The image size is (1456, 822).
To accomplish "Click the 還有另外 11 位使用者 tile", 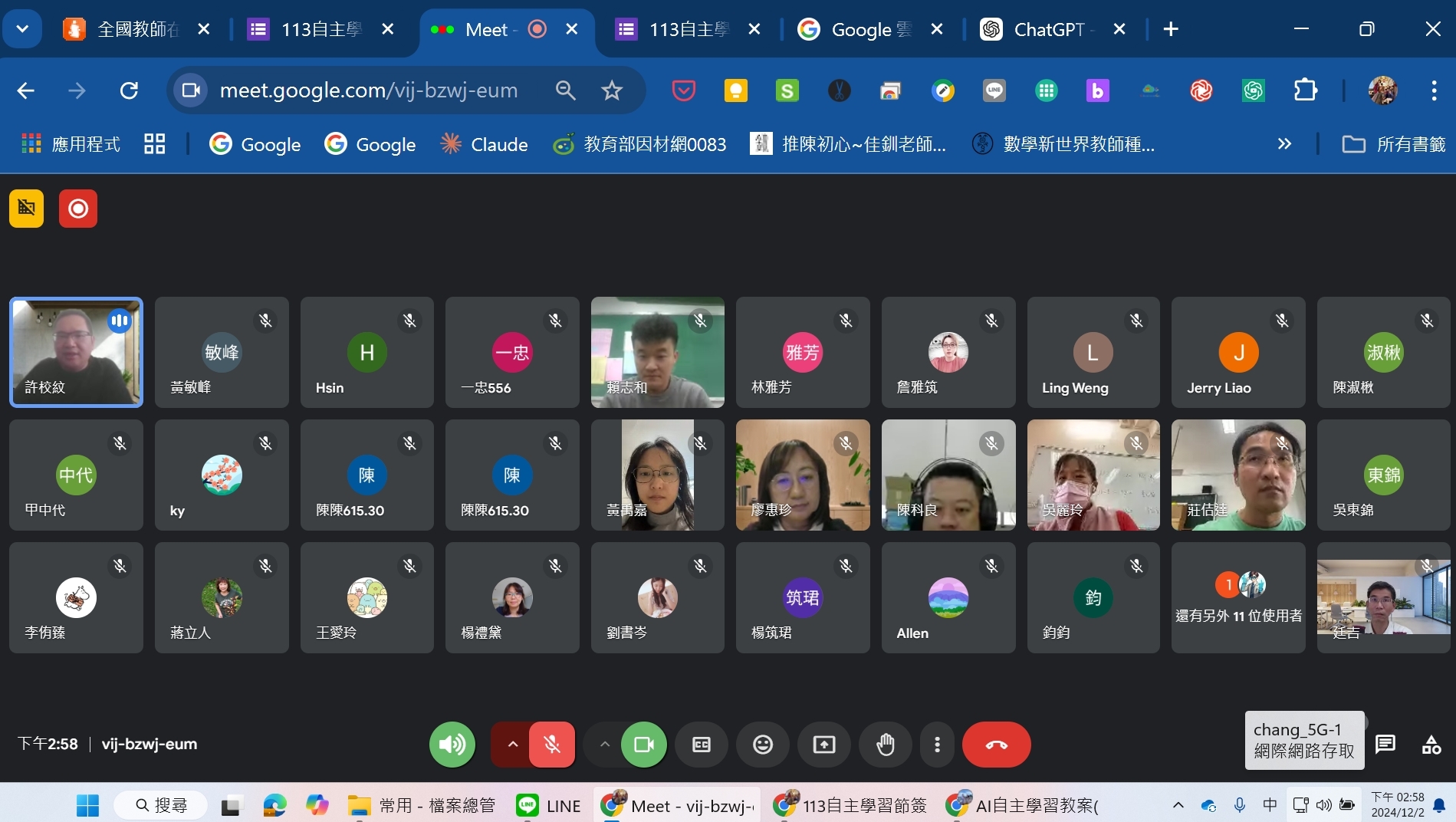I will click(x=1238, y=598).
